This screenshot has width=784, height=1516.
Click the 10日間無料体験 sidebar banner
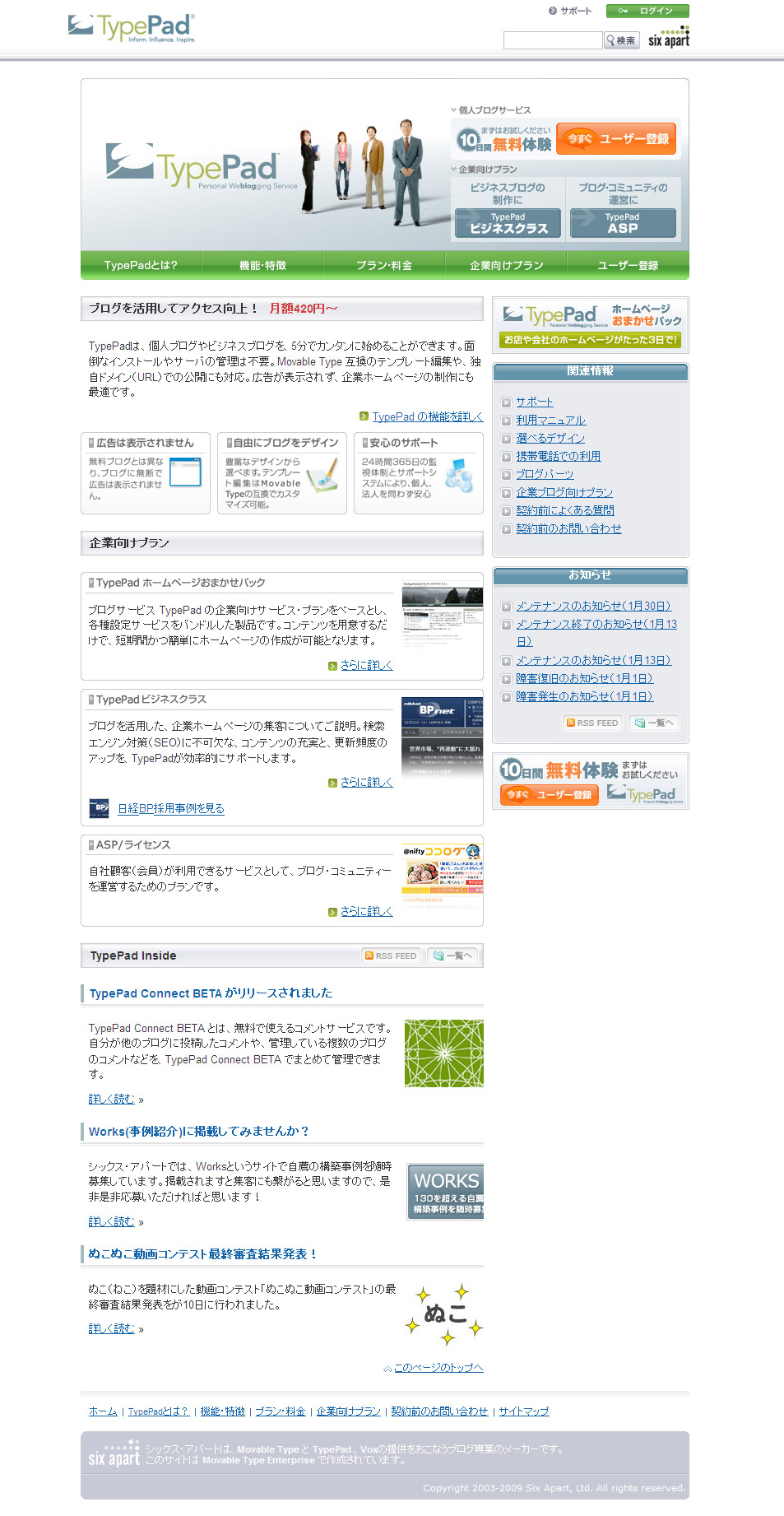click(x=591, y=781)
